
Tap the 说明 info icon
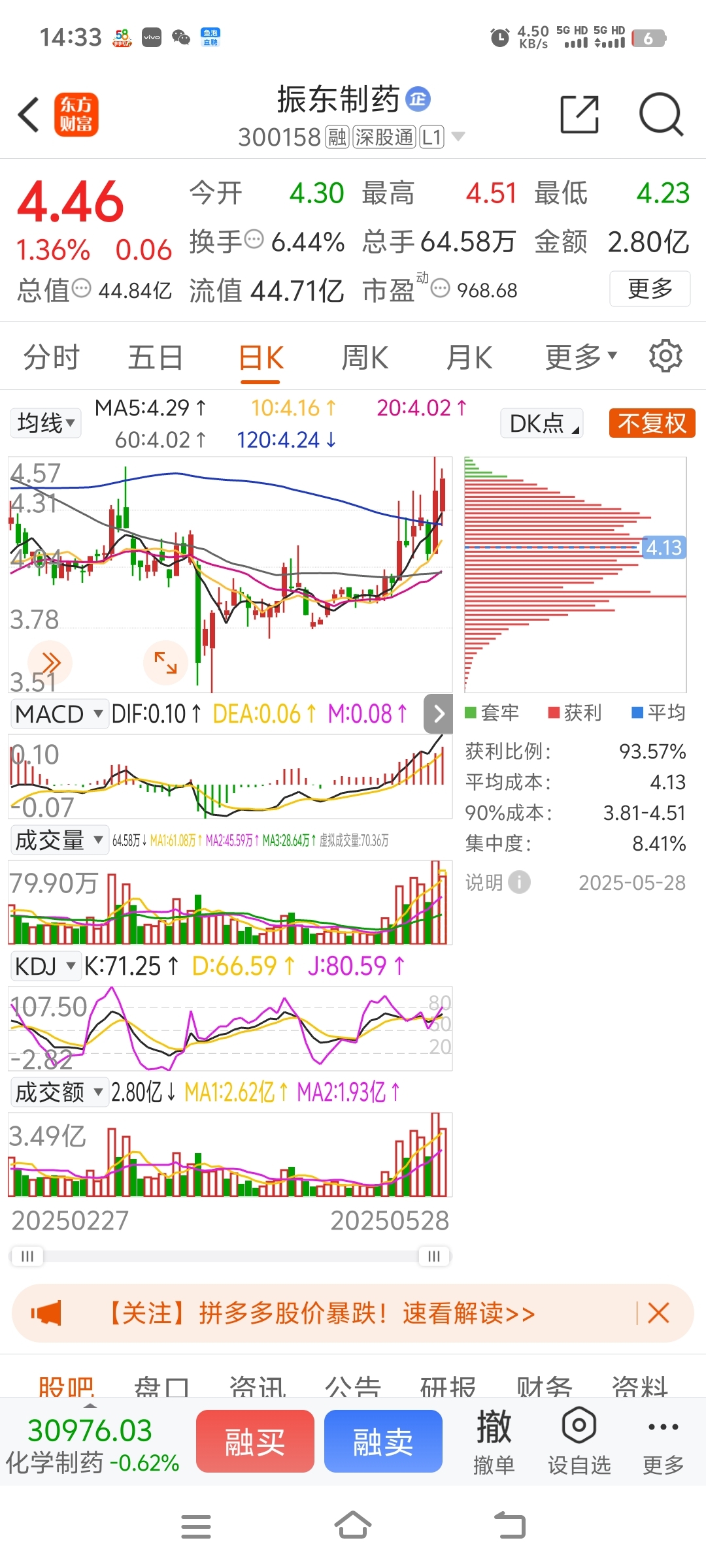(x=520, y=882)
